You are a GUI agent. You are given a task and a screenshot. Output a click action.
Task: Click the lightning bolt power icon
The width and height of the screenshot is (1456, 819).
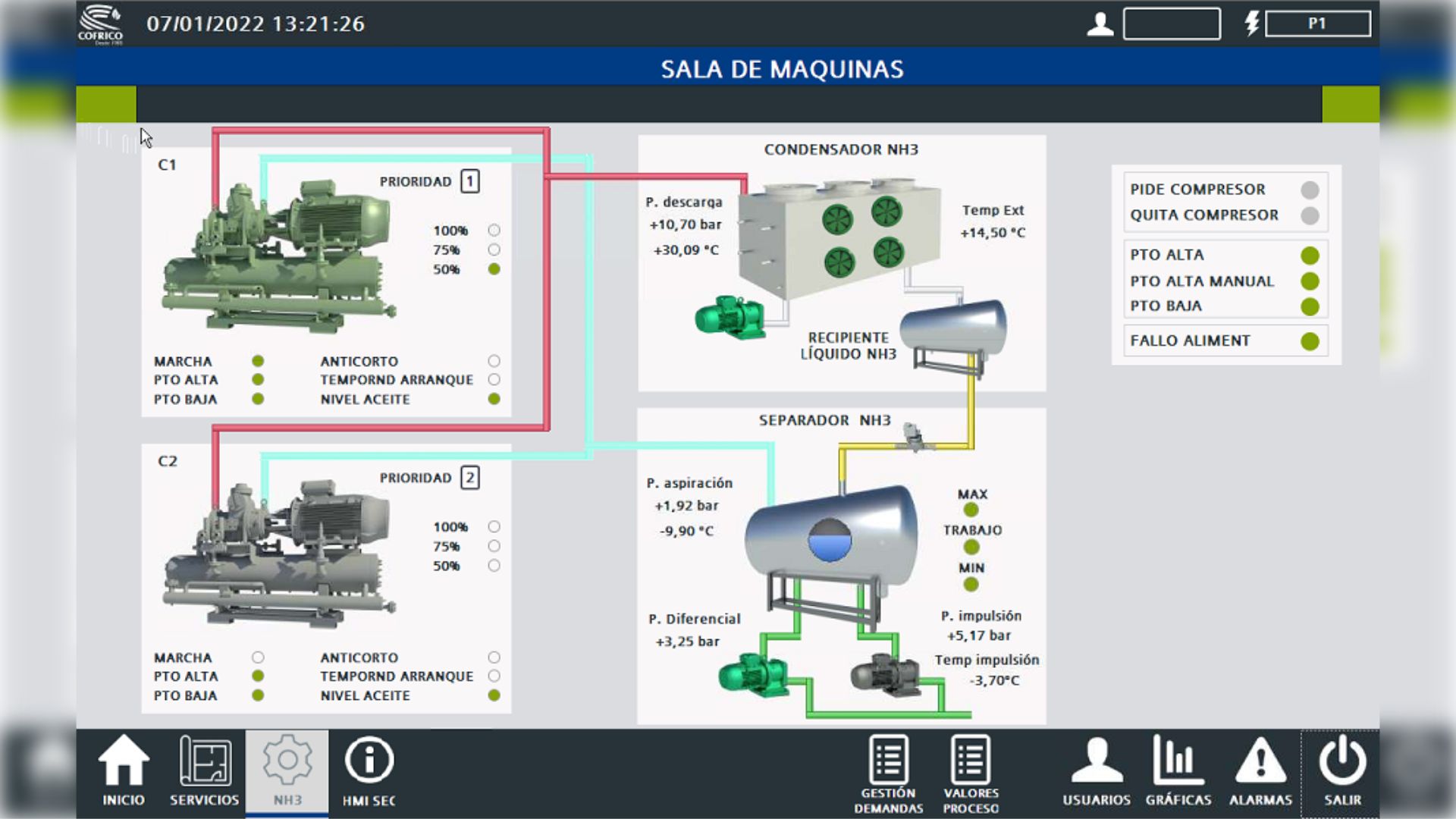(1252, 24)
